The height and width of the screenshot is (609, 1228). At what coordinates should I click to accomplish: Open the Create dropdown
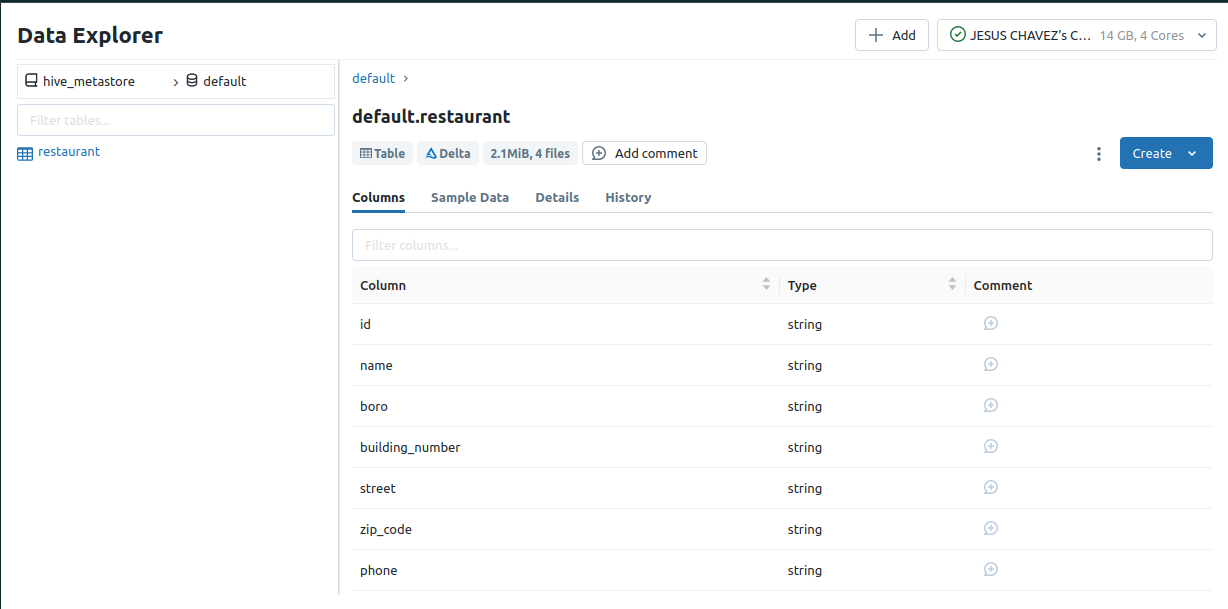point(1190,153)
